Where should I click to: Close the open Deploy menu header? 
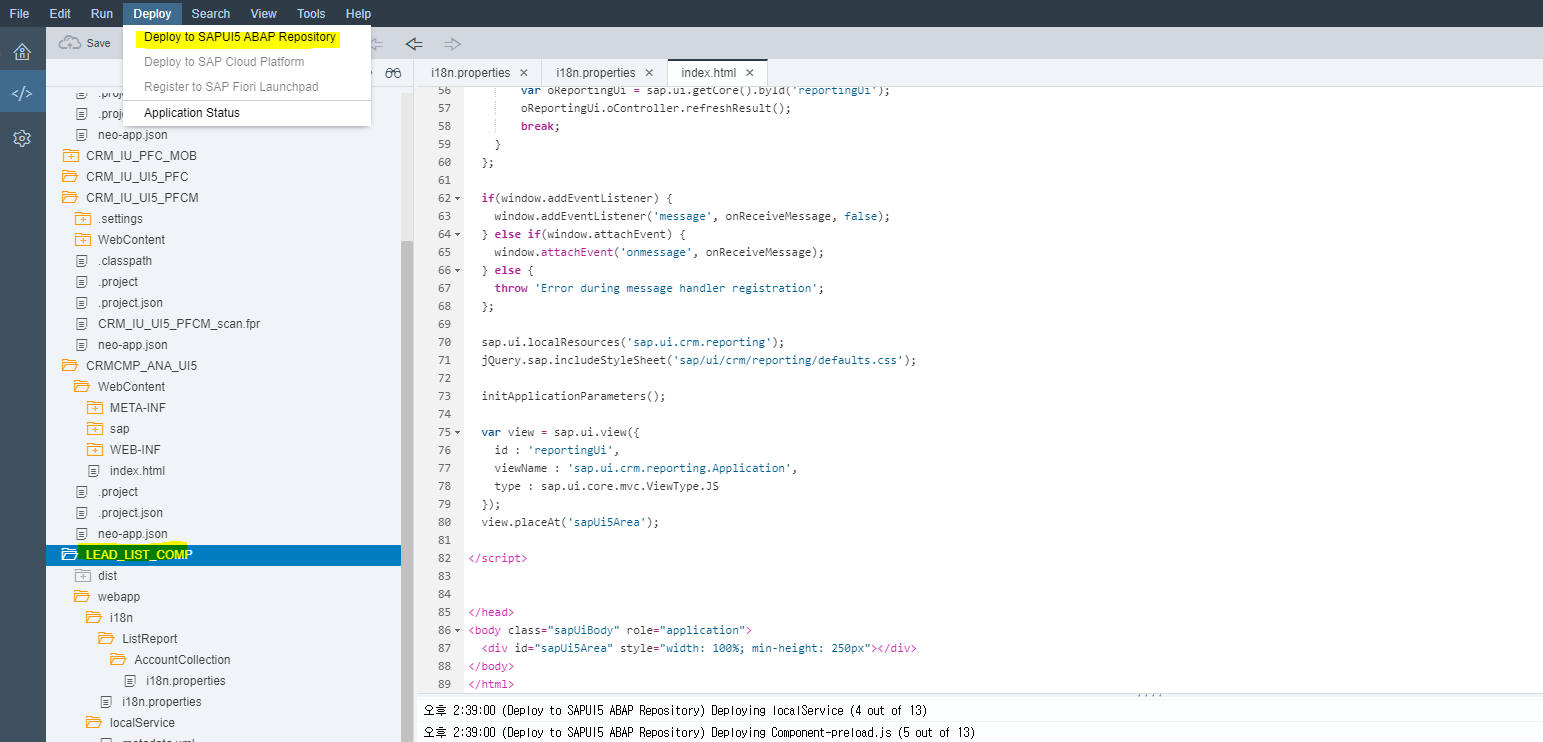coord(153,14)
